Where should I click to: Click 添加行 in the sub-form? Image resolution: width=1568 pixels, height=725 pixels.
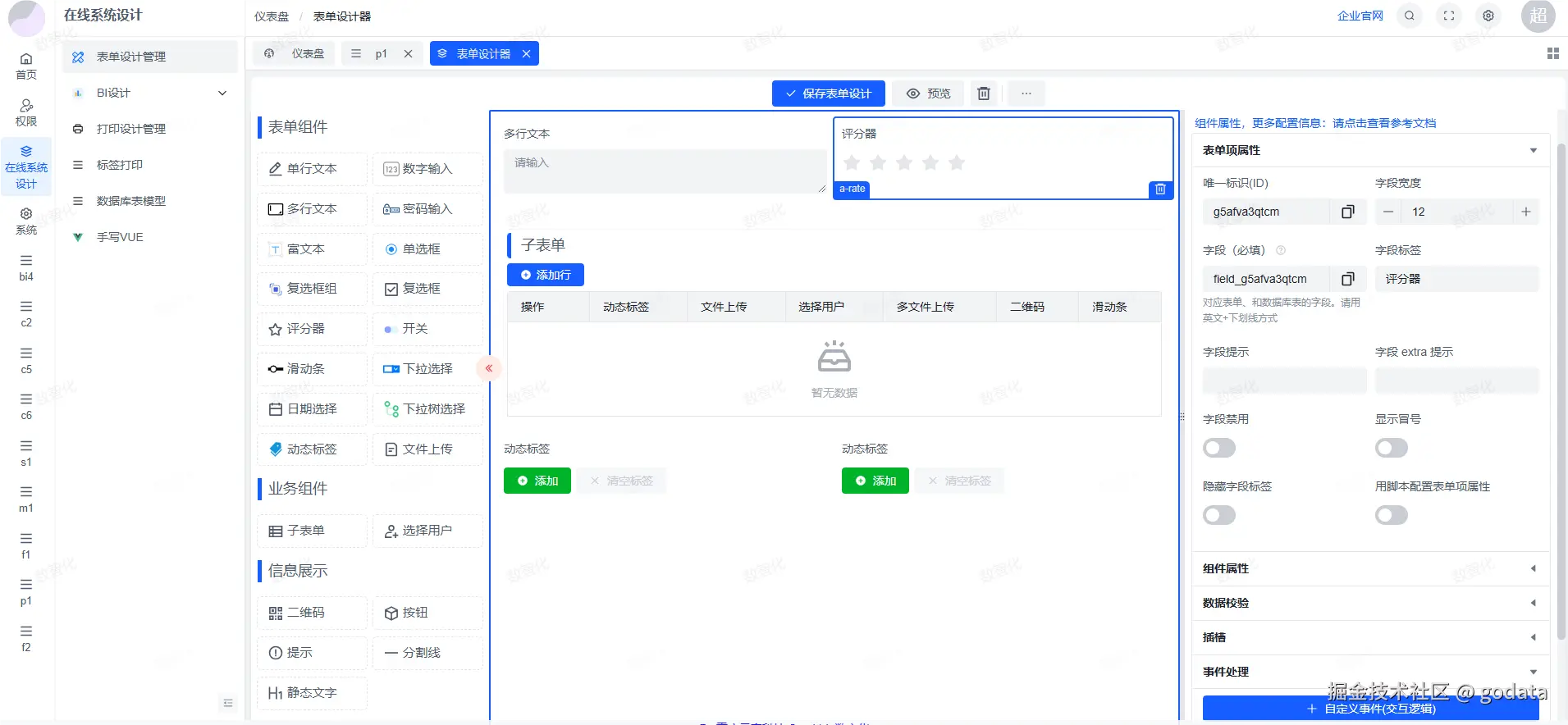click(546, 275)
